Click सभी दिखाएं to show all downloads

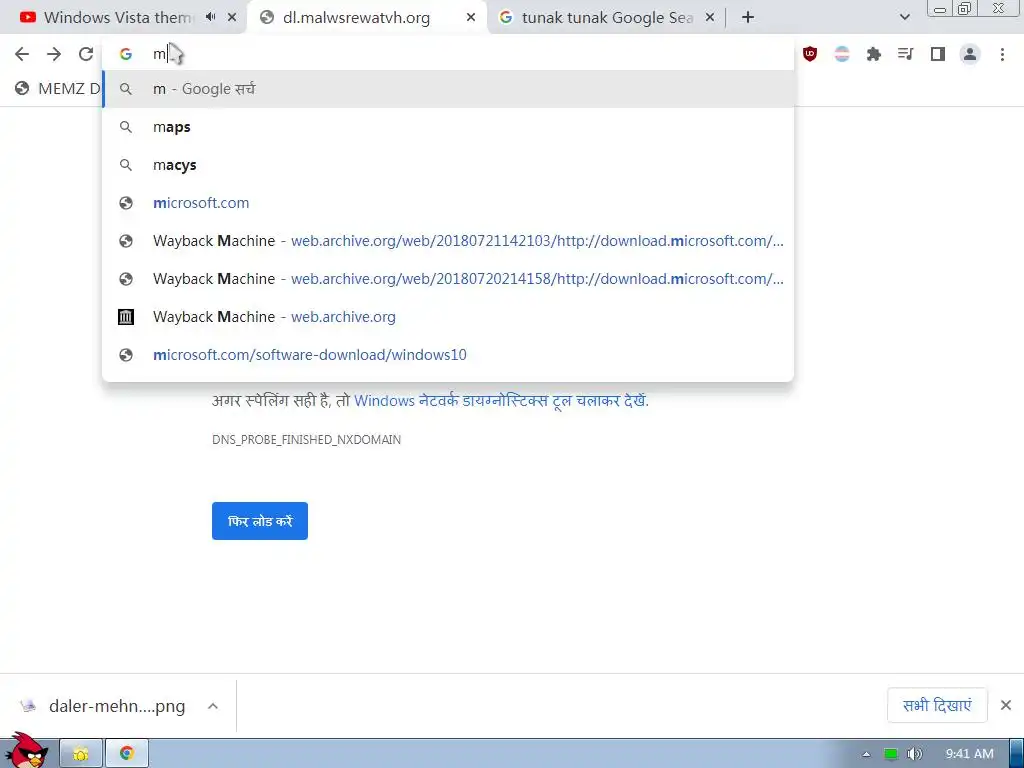click(x=937, y=705)
